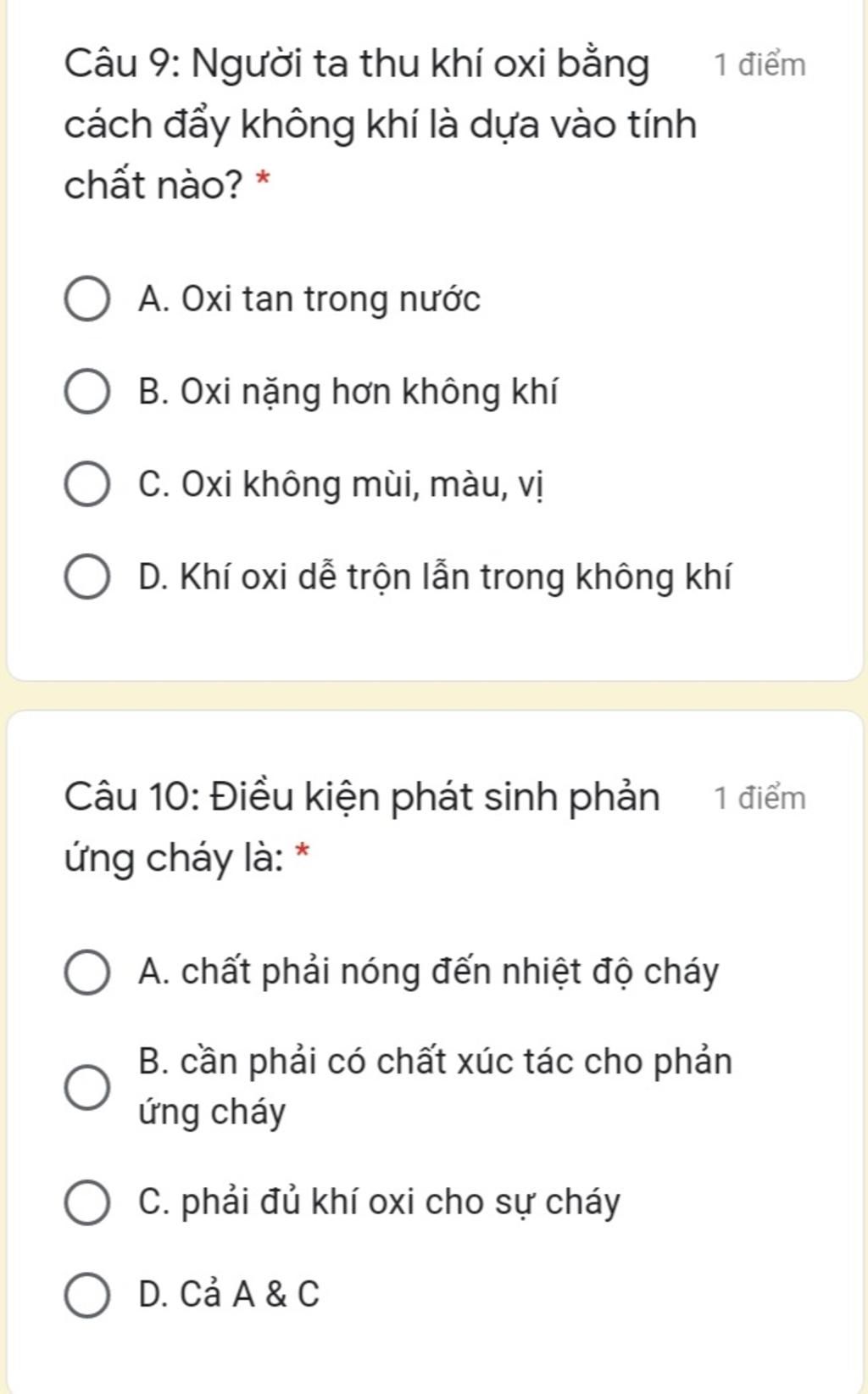Viewport: 868px width, 1394px height.
Task: Click the '1 điểm' label of Câu 9
Action: [x=759, y=65]
